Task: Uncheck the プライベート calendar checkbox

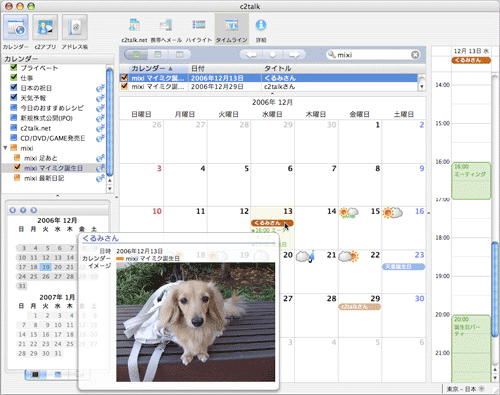Action: click(x=14, y=68)
